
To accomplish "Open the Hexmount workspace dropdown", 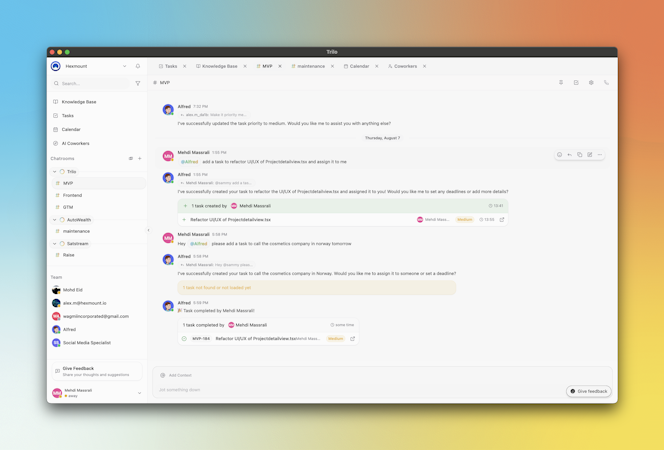I will [124, 66].
